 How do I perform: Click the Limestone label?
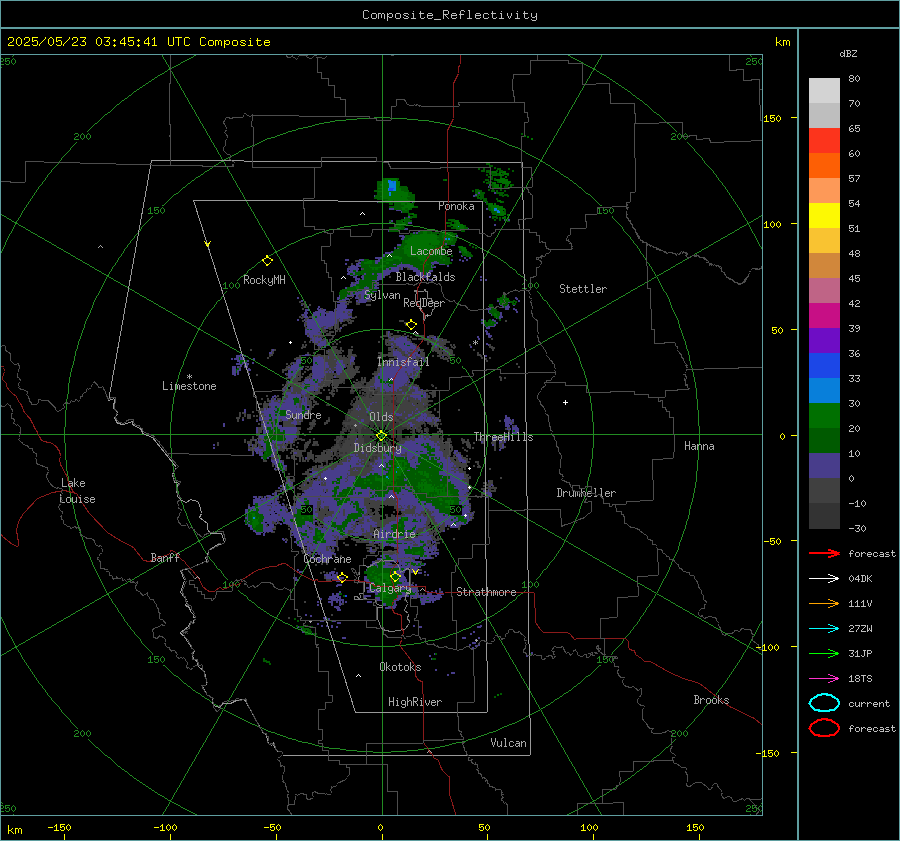[189, 386]
